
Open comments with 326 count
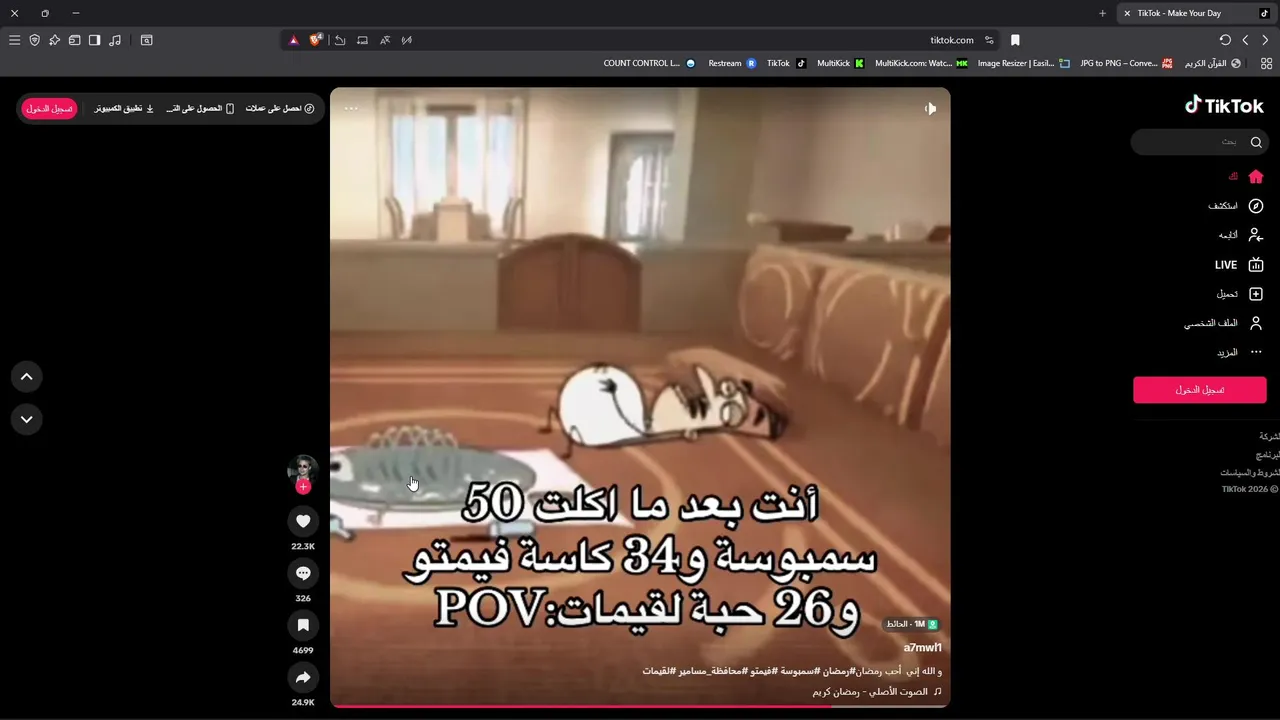303,573
